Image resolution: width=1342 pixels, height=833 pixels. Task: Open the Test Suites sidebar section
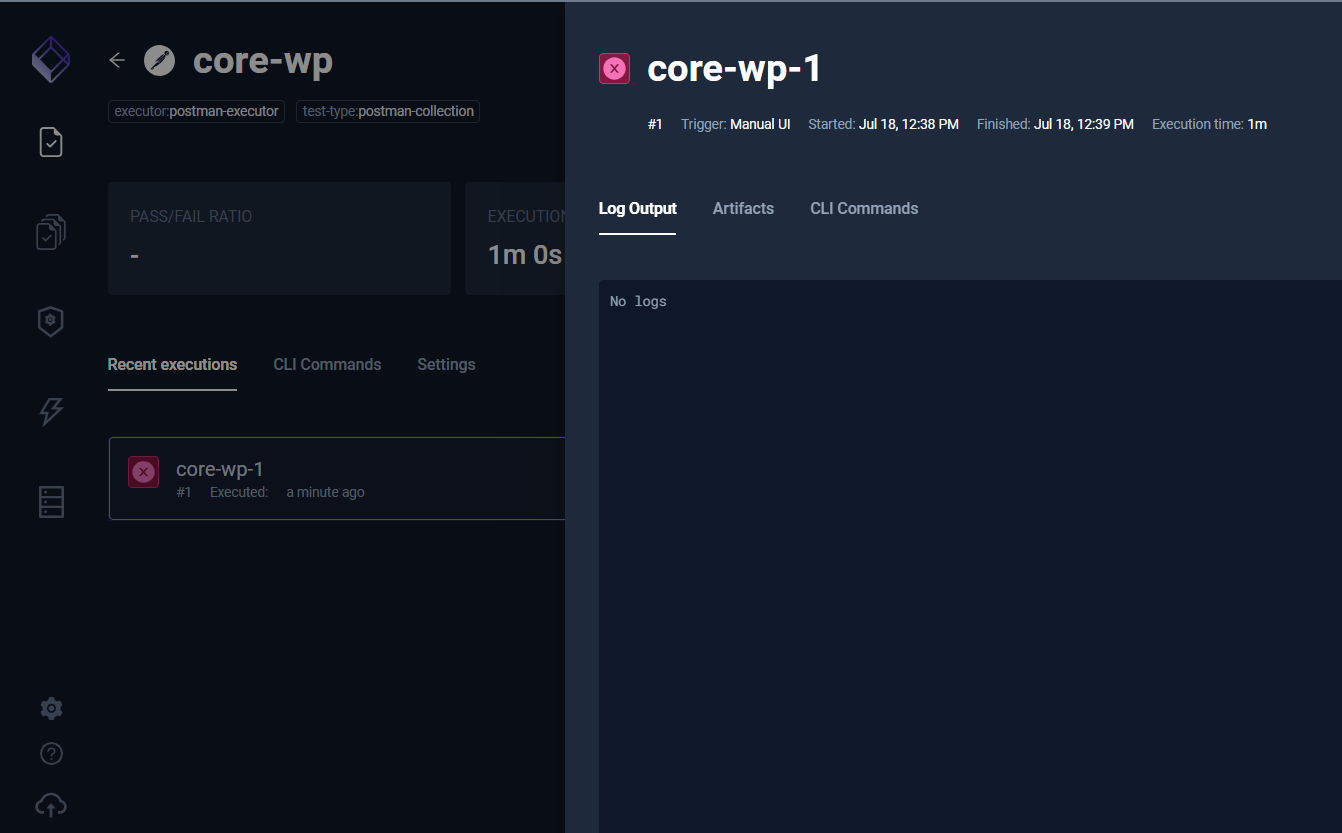click(50, 231)
